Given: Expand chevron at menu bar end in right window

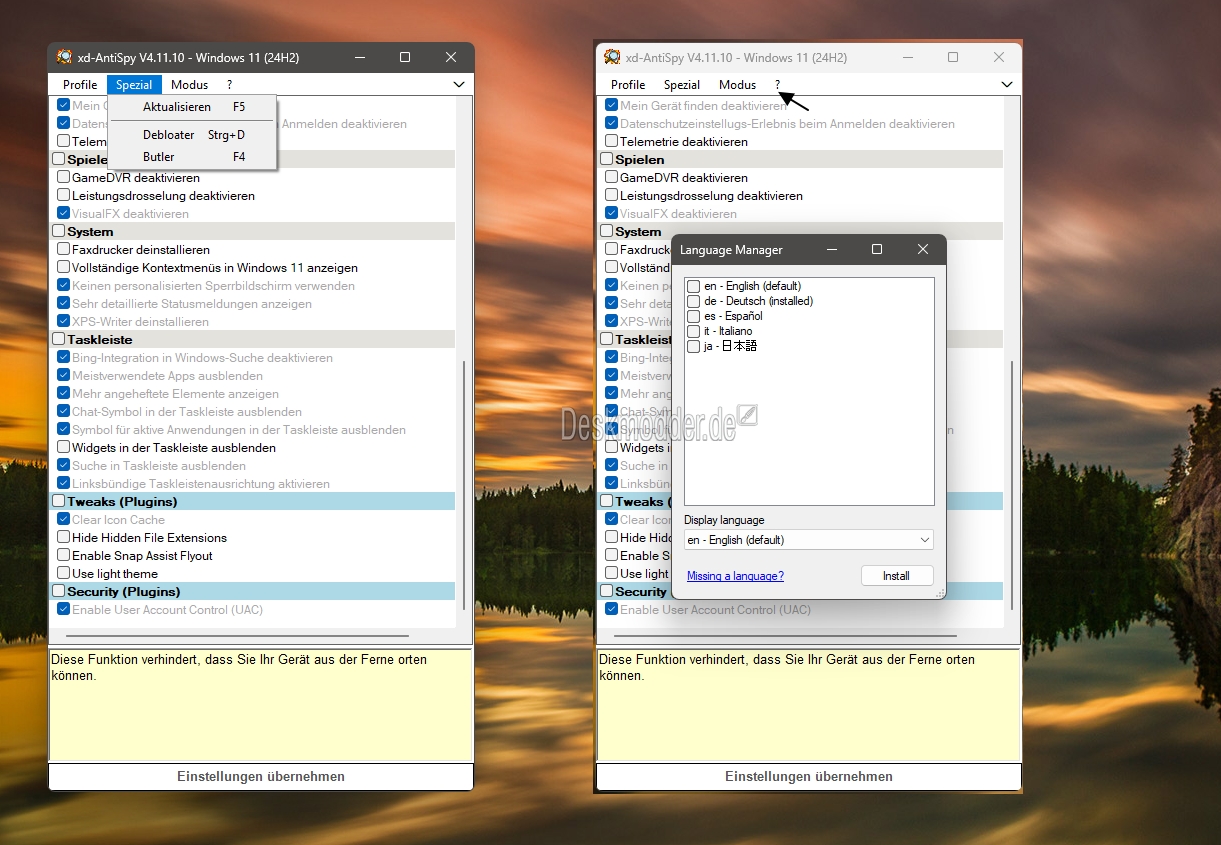Looking at the screenshot, I should pos(1007,85).
